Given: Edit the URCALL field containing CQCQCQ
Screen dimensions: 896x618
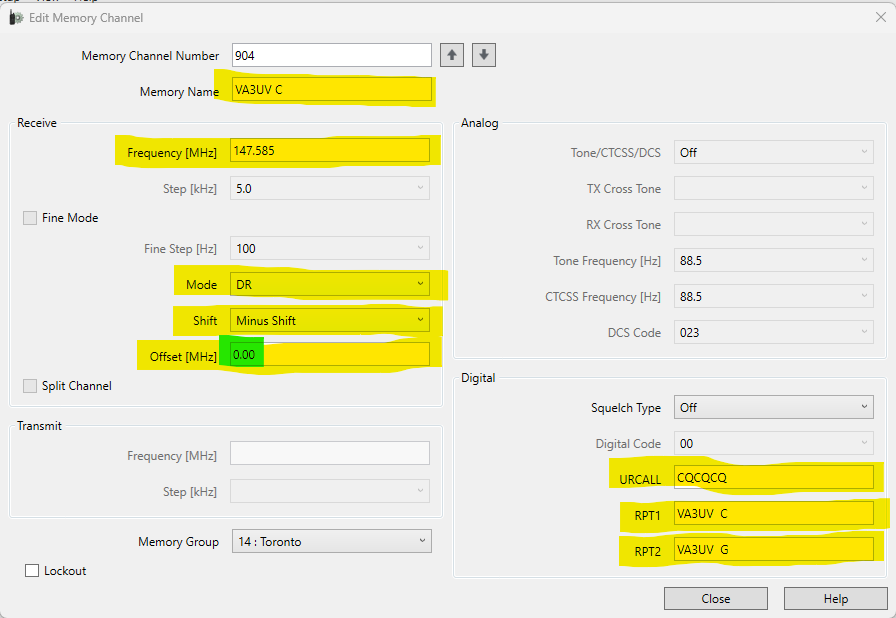Looking at the screenshot, I should (x=773, y=477).
